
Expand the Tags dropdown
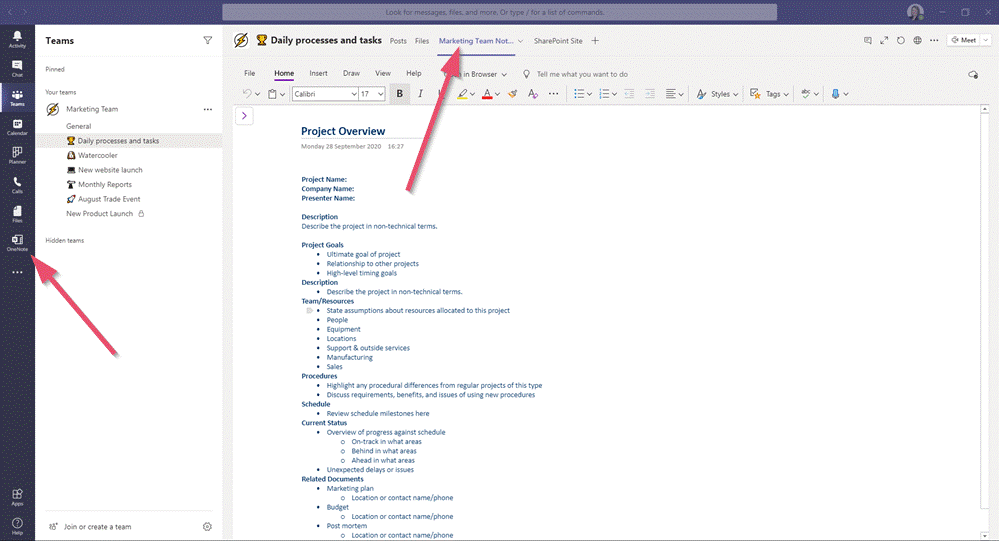click(772, 94)
